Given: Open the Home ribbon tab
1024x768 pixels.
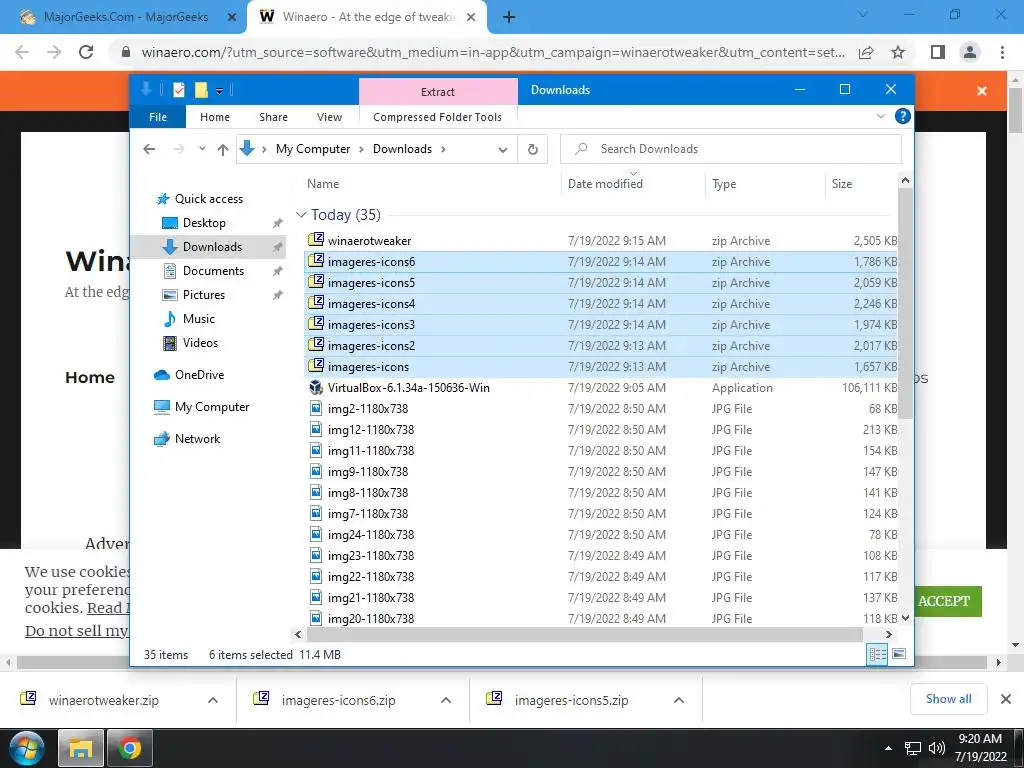Looking at the screenshot, I should pyautogui.click(x=215, y=117).
